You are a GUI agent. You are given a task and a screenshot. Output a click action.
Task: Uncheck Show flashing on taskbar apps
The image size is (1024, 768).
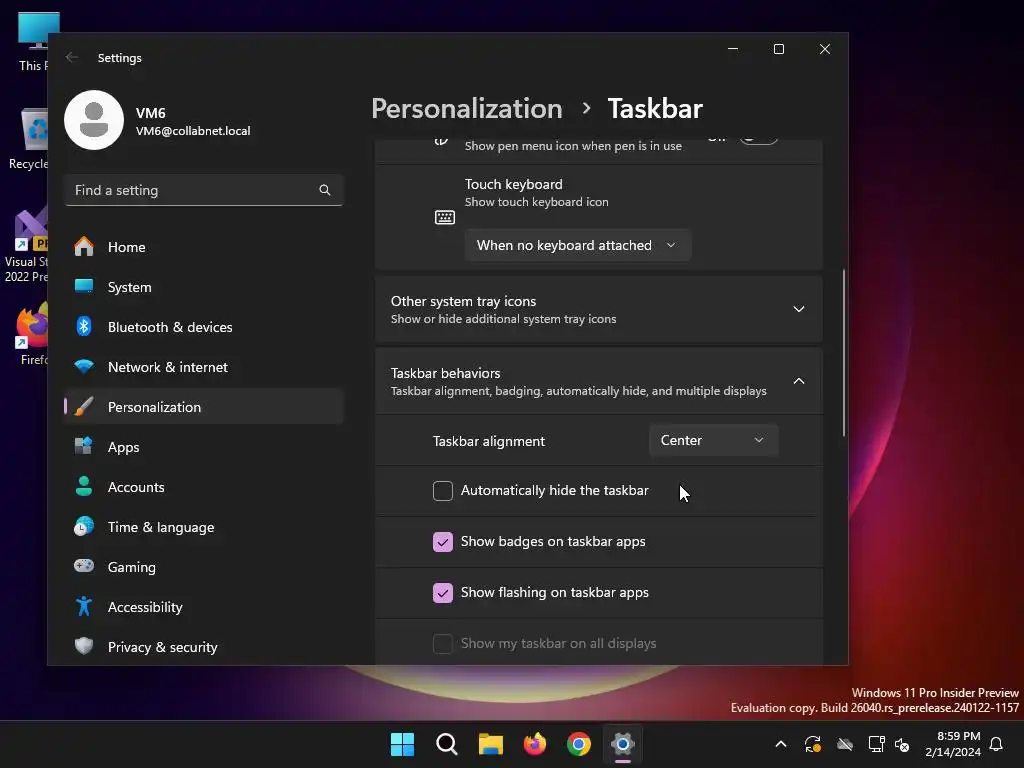(x=443, y=592)
